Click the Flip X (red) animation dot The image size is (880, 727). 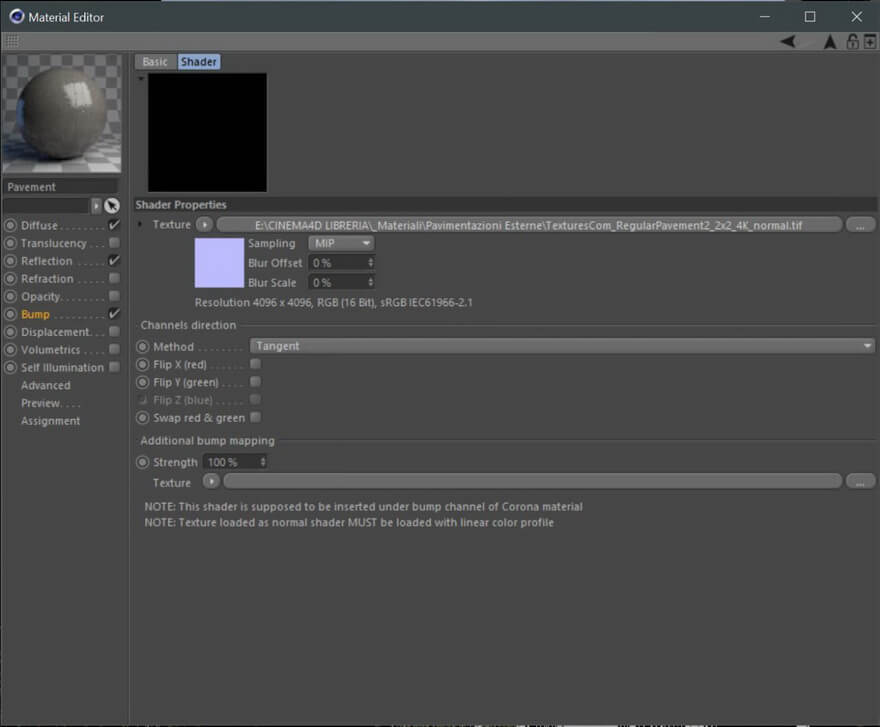point(143,365)
